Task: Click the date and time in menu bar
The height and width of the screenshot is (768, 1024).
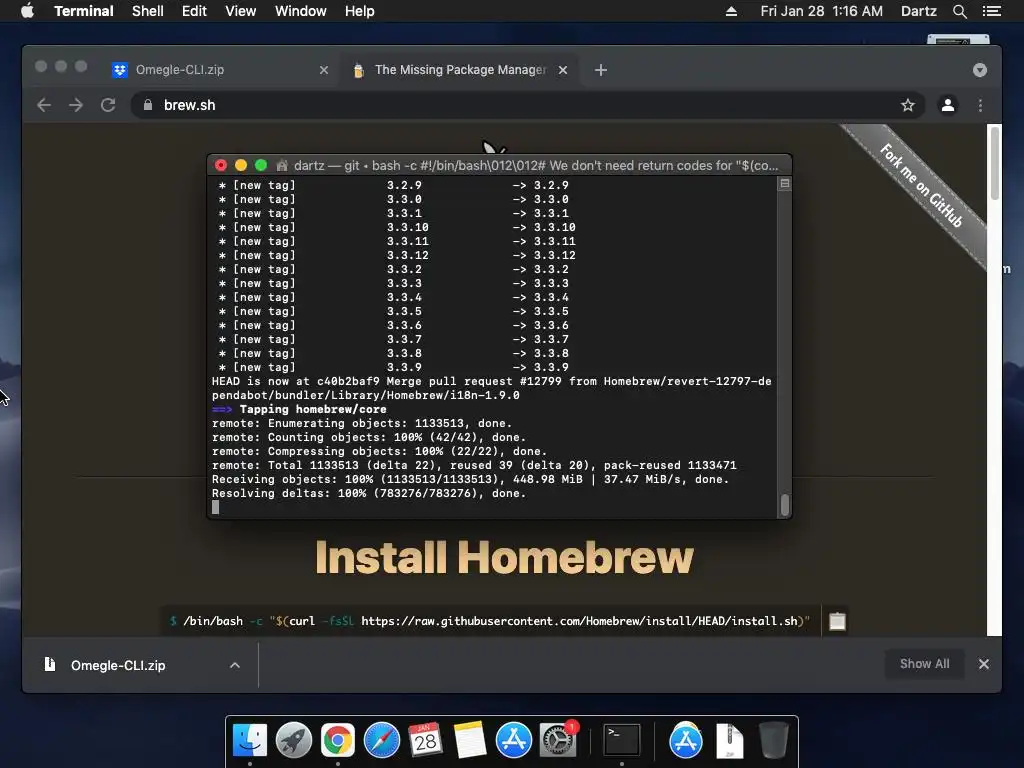Action: (x=821, y=11)
